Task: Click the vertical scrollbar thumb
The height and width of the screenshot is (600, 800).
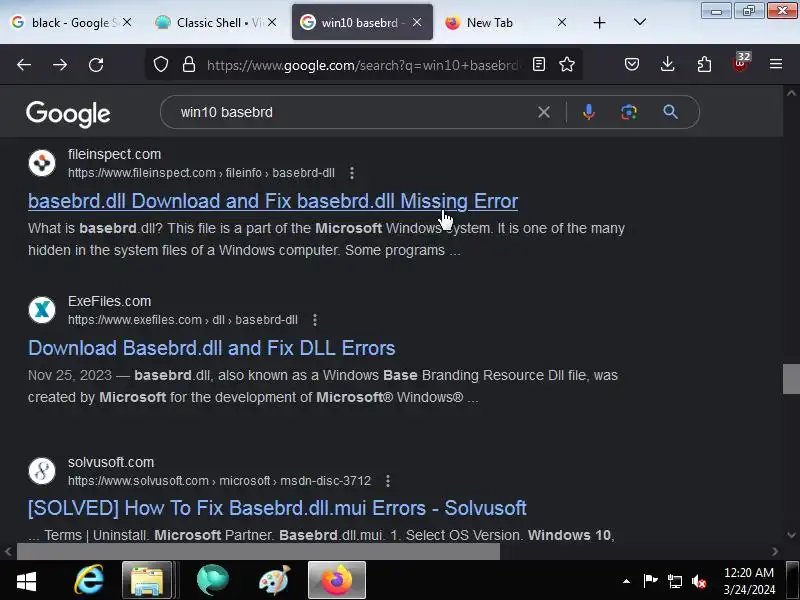Action: (791, 379)
